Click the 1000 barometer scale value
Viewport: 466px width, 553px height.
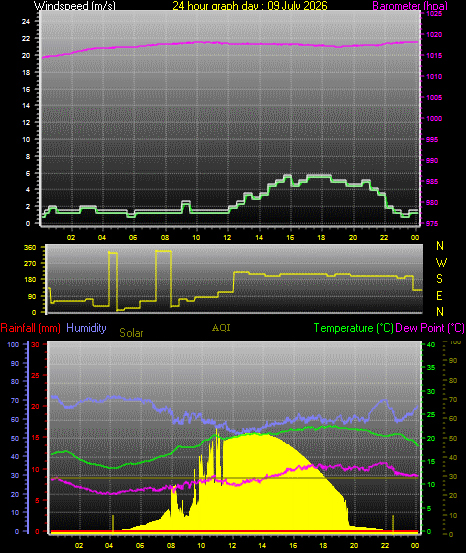click(x=434, y=118)
